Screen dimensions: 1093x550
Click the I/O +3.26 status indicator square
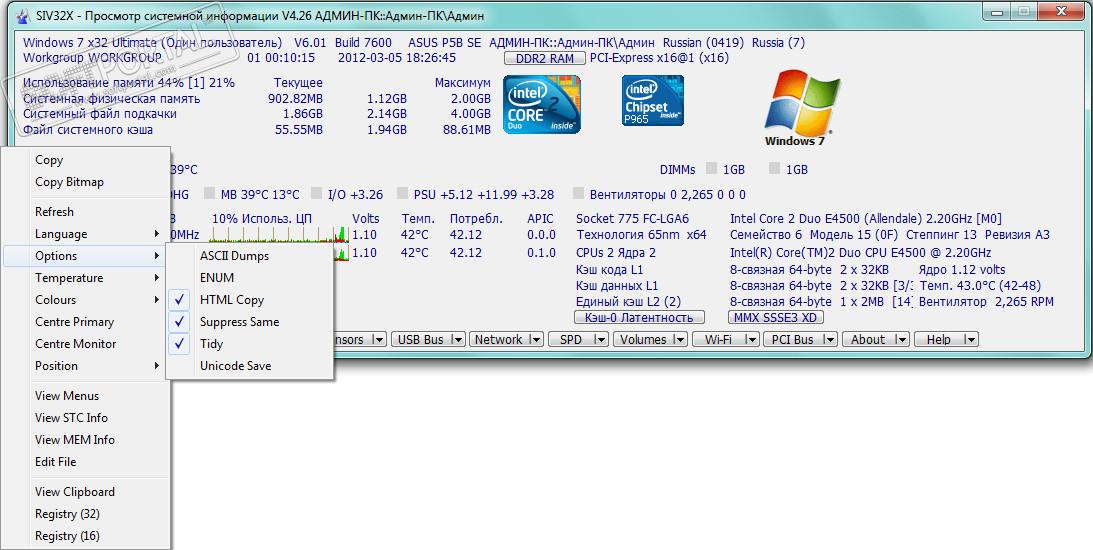point(316,194)
